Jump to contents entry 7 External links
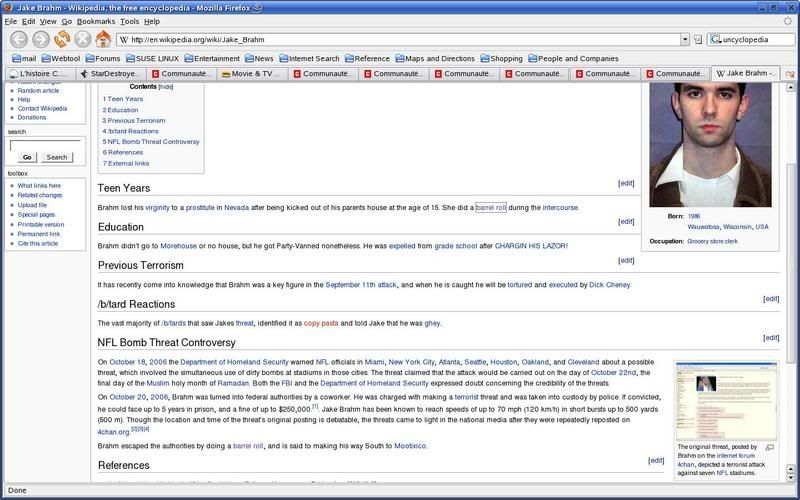 point(126,163)
